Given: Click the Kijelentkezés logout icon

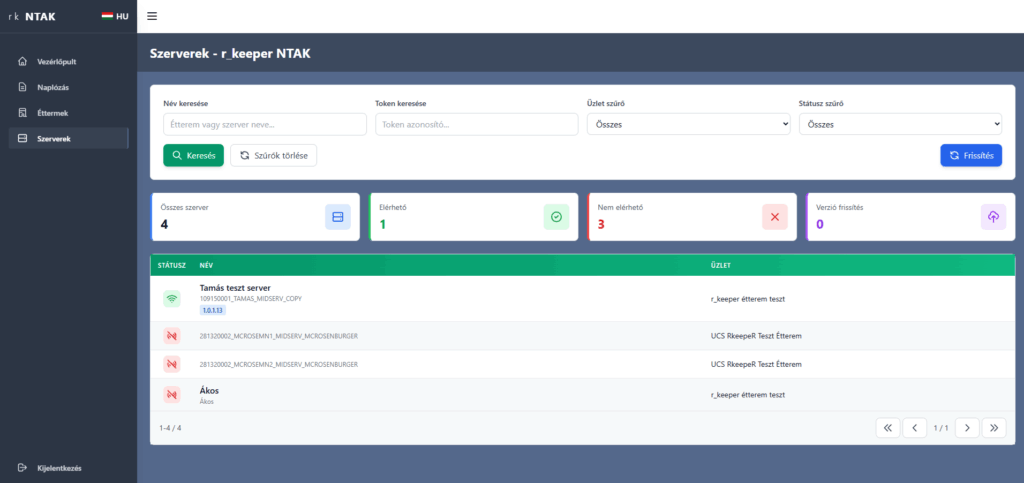Looking at the screenshot, I should coord(23,467).
